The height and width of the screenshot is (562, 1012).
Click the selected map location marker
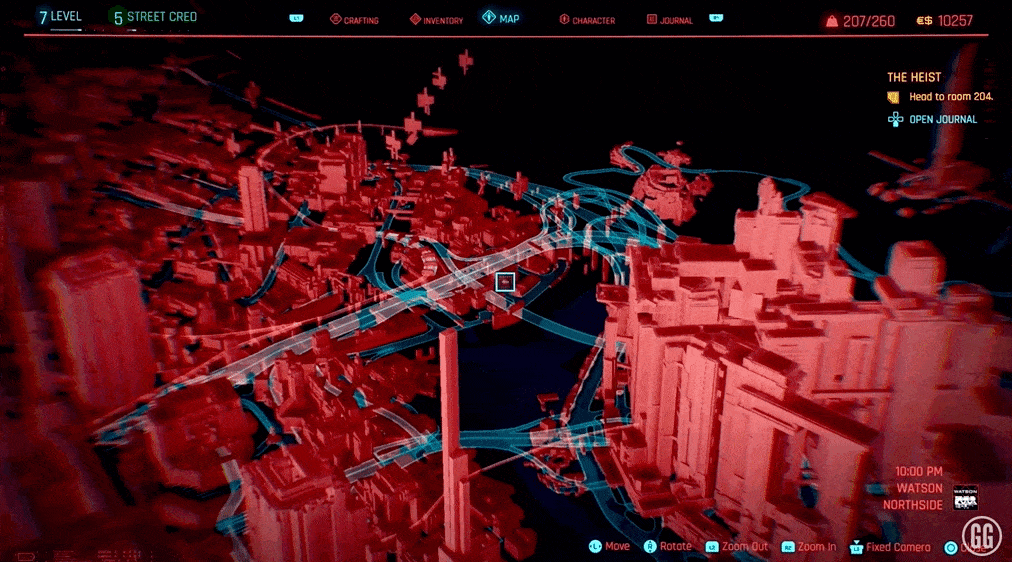click(505, 283)
